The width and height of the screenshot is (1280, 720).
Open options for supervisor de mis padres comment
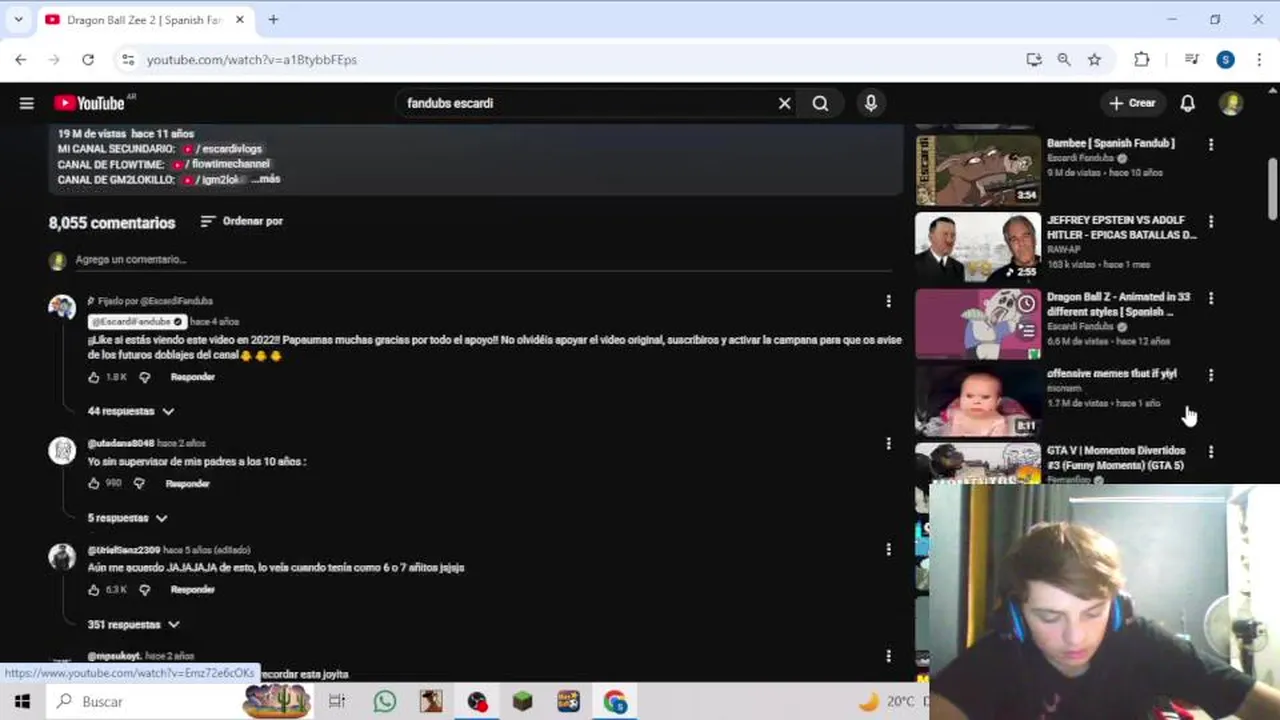coord(888,443)
